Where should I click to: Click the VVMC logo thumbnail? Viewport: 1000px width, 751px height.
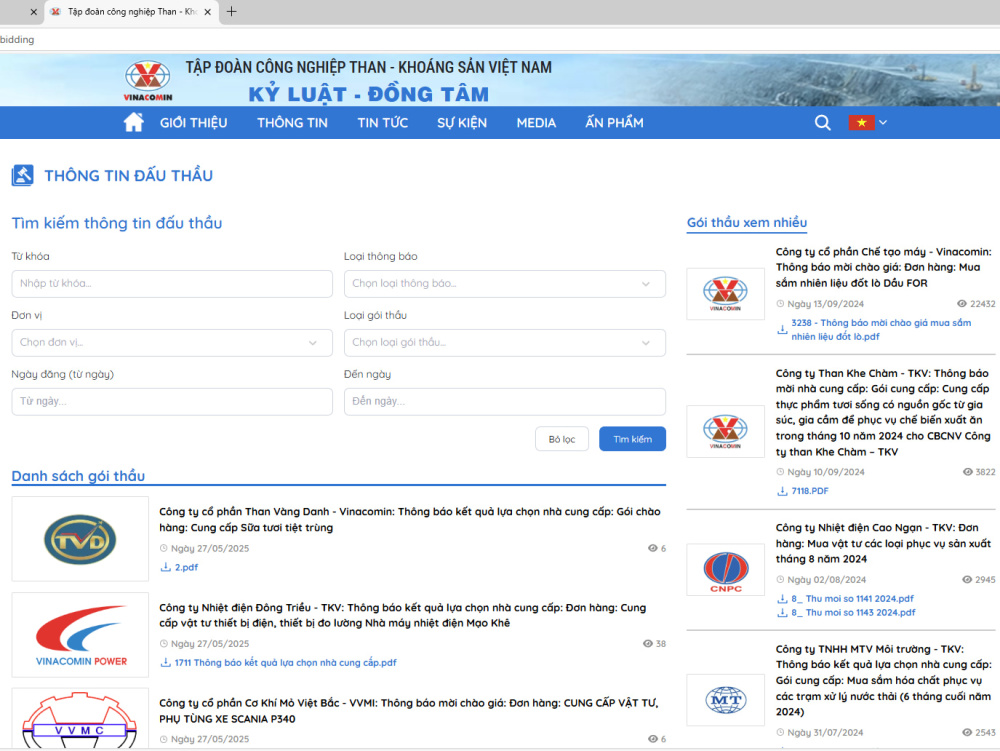pyautogui.click(x=80, y=719)
